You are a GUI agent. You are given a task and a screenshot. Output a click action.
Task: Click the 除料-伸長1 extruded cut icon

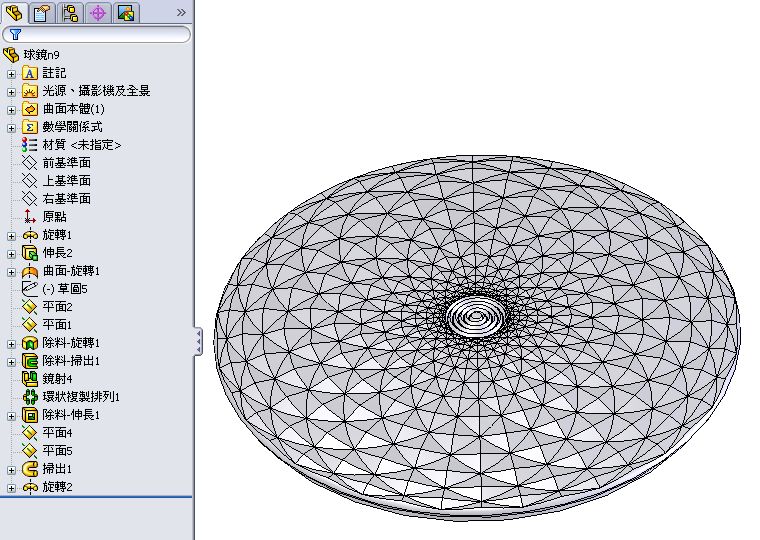coord(30,415)
